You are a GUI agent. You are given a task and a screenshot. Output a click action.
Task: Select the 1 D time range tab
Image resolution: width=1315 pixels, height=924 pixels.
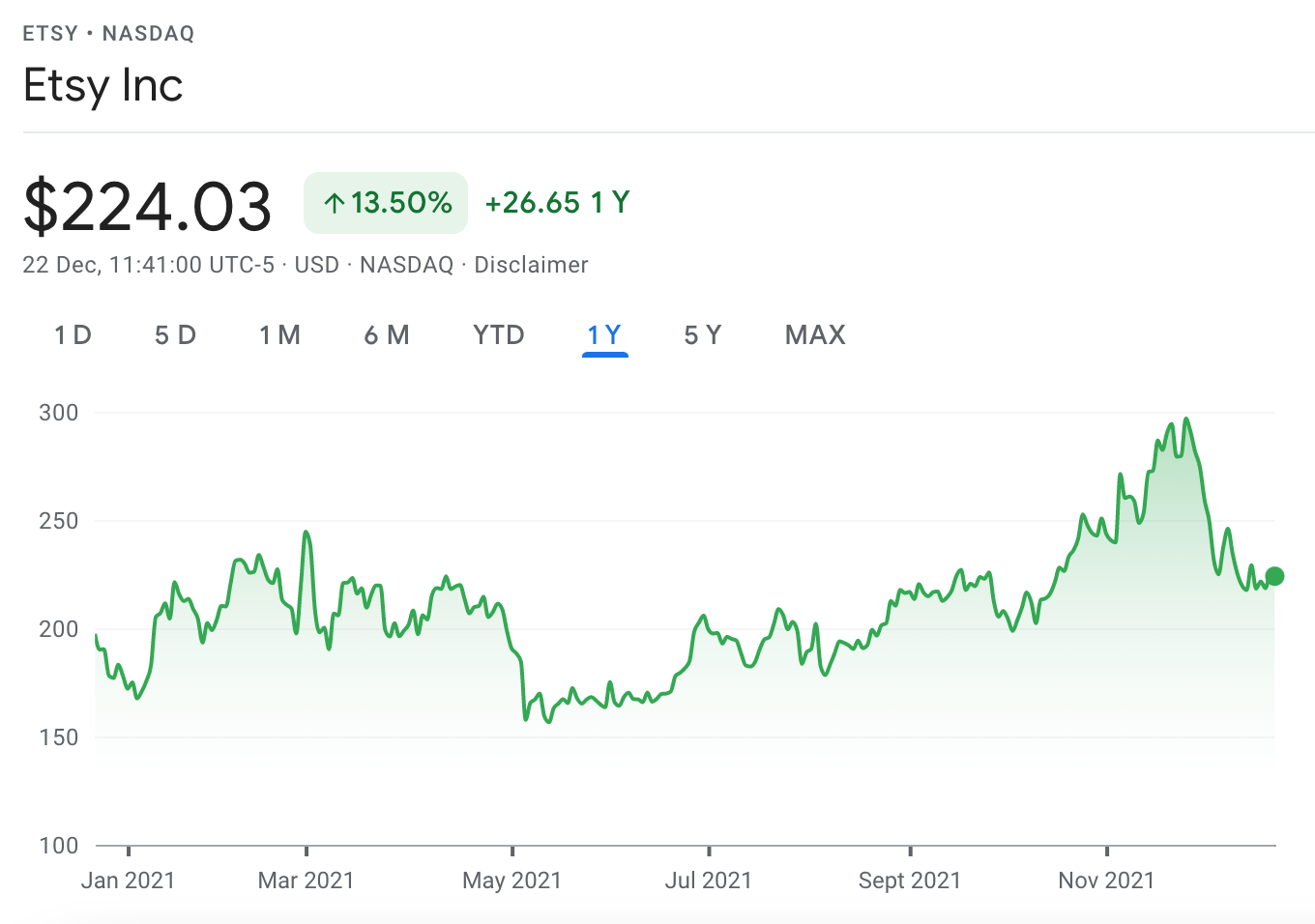click(x=73, y=335)
